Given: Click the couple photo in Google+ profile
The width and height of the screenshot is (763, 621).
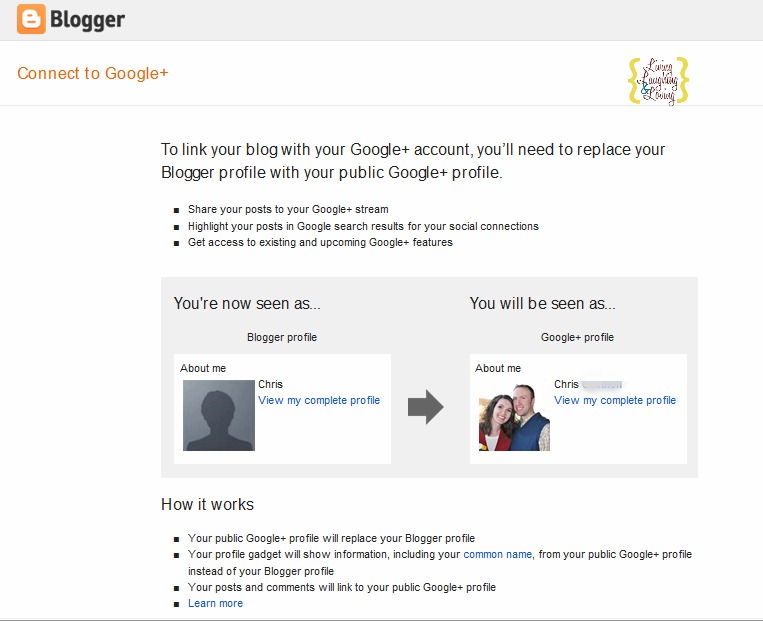Looking at the screenshot, I should tap(514, 417).
